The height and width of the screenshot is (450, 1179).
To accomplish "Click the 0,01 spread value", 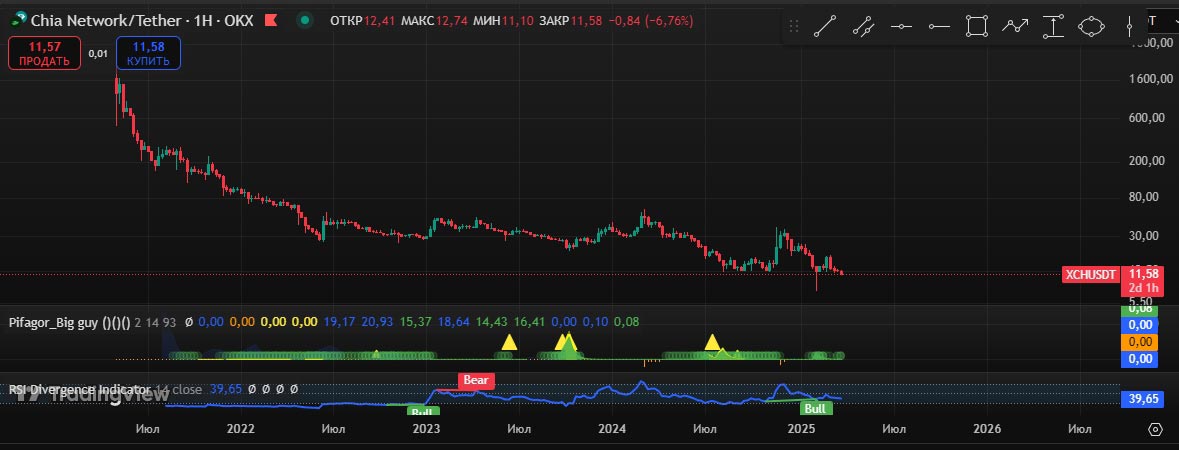I will (x=98, y=53).
